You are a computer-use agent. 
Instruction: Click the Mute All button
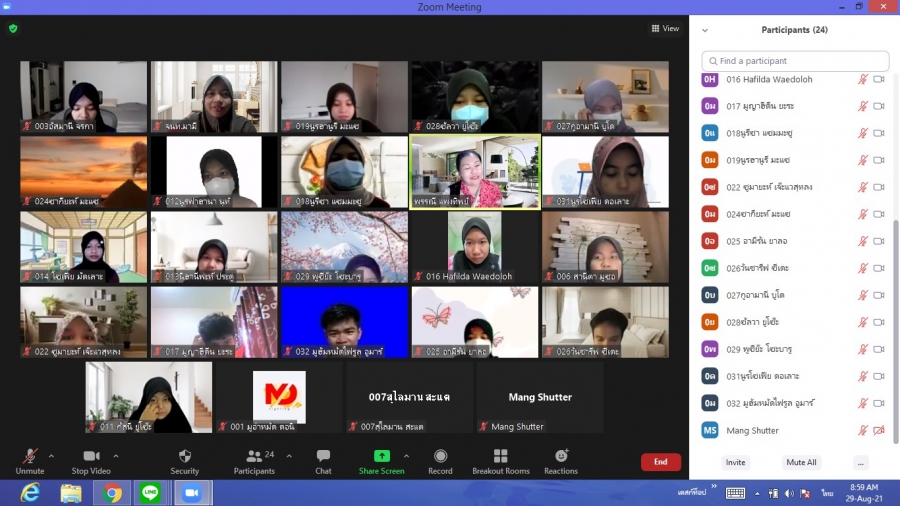(801, 463)
